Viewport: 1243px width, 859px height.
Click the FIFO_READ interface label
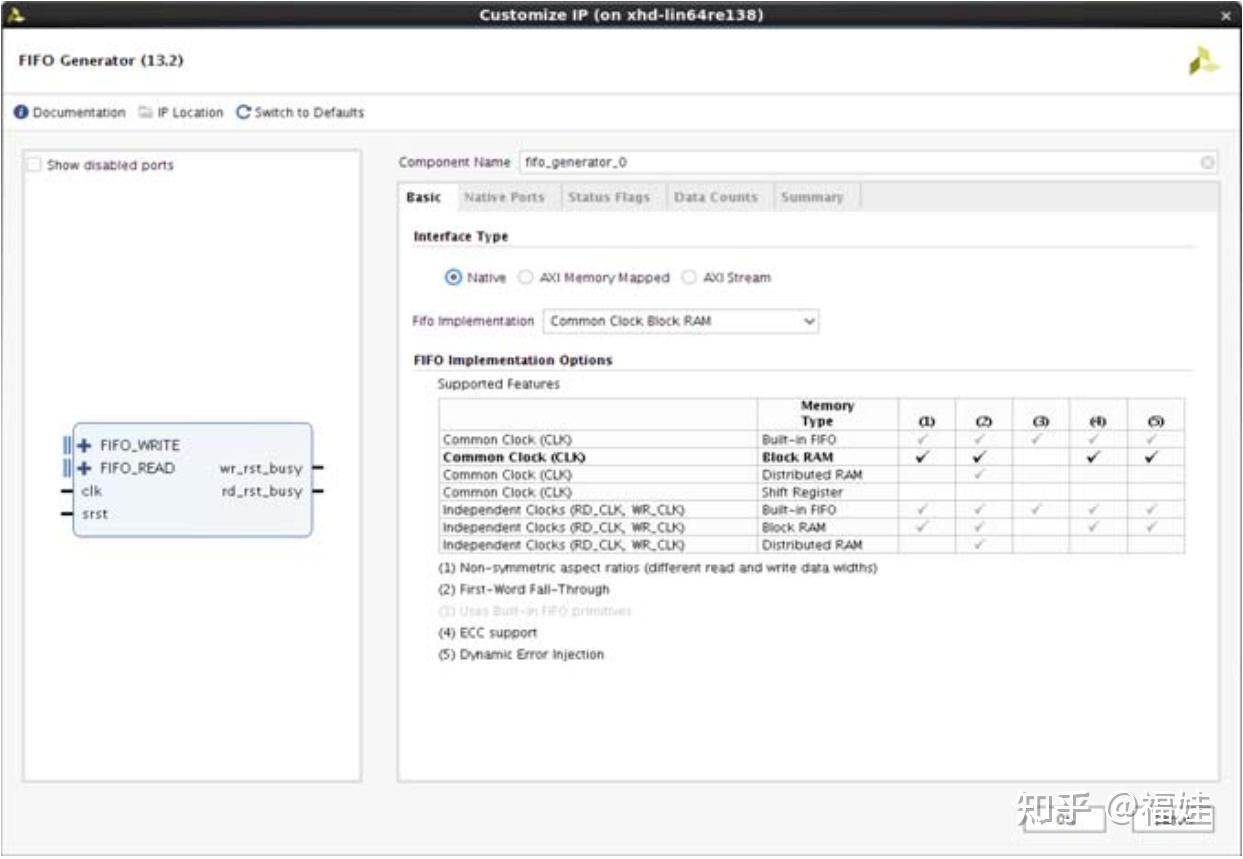(x=137, y=468)
